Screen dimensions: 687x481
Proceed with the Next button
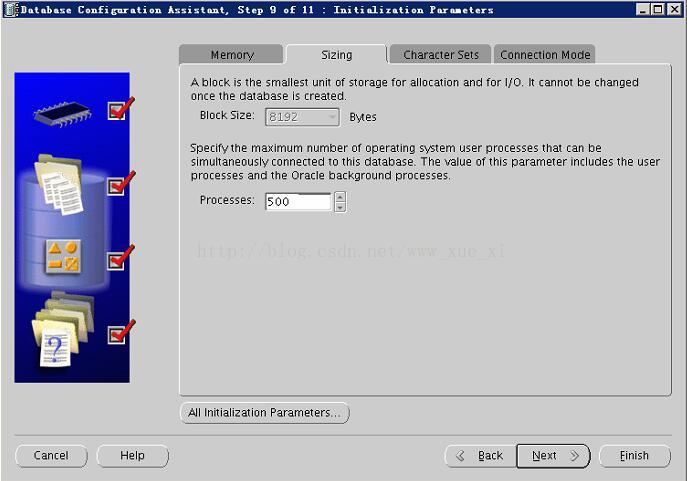pyautogui.click(x=553, y=456)
